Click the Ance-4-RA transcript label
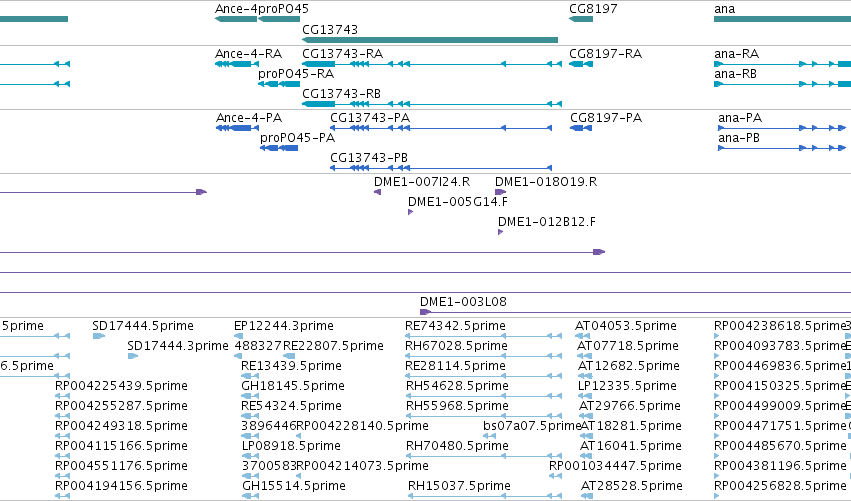 point(249,54)
